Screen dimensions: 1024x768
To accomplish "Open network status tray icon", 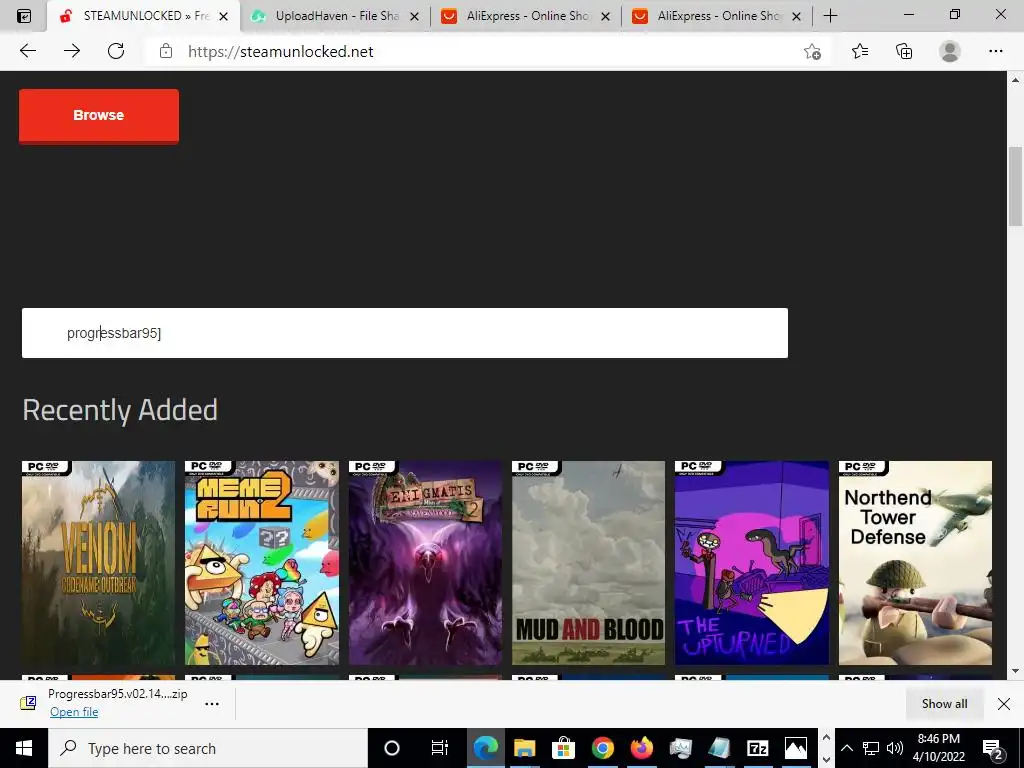I will click(x=871, y=748).
